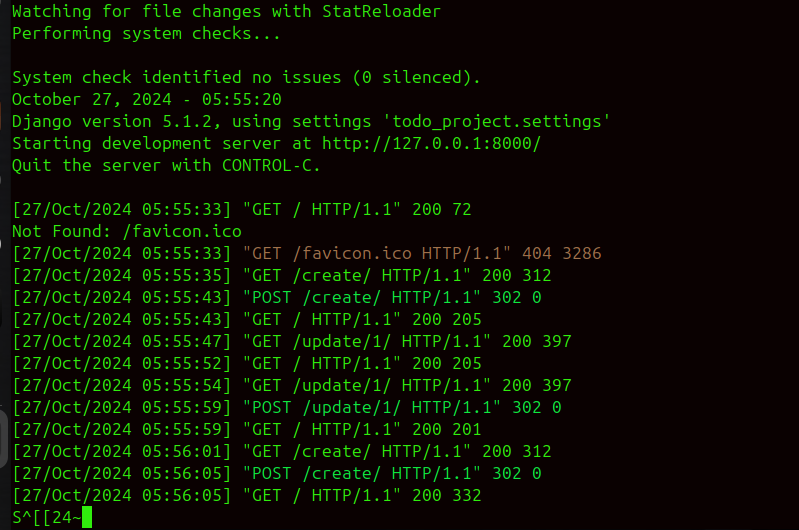This screenshot has height=530, width=799.
Task: Click the 05:55:47 GET /update/1/ log entry
Action: [x=292, y=341]
